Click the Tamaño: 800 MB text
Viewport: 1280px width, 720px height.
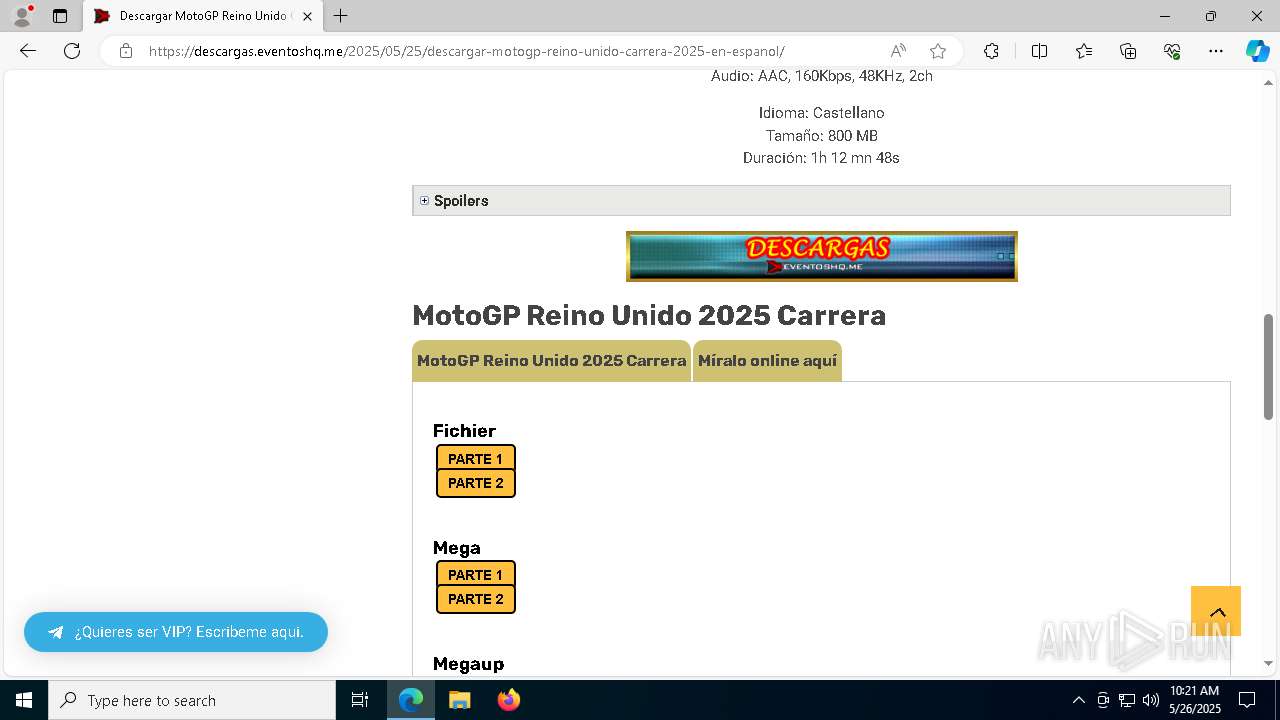click(x=821, y=136)
